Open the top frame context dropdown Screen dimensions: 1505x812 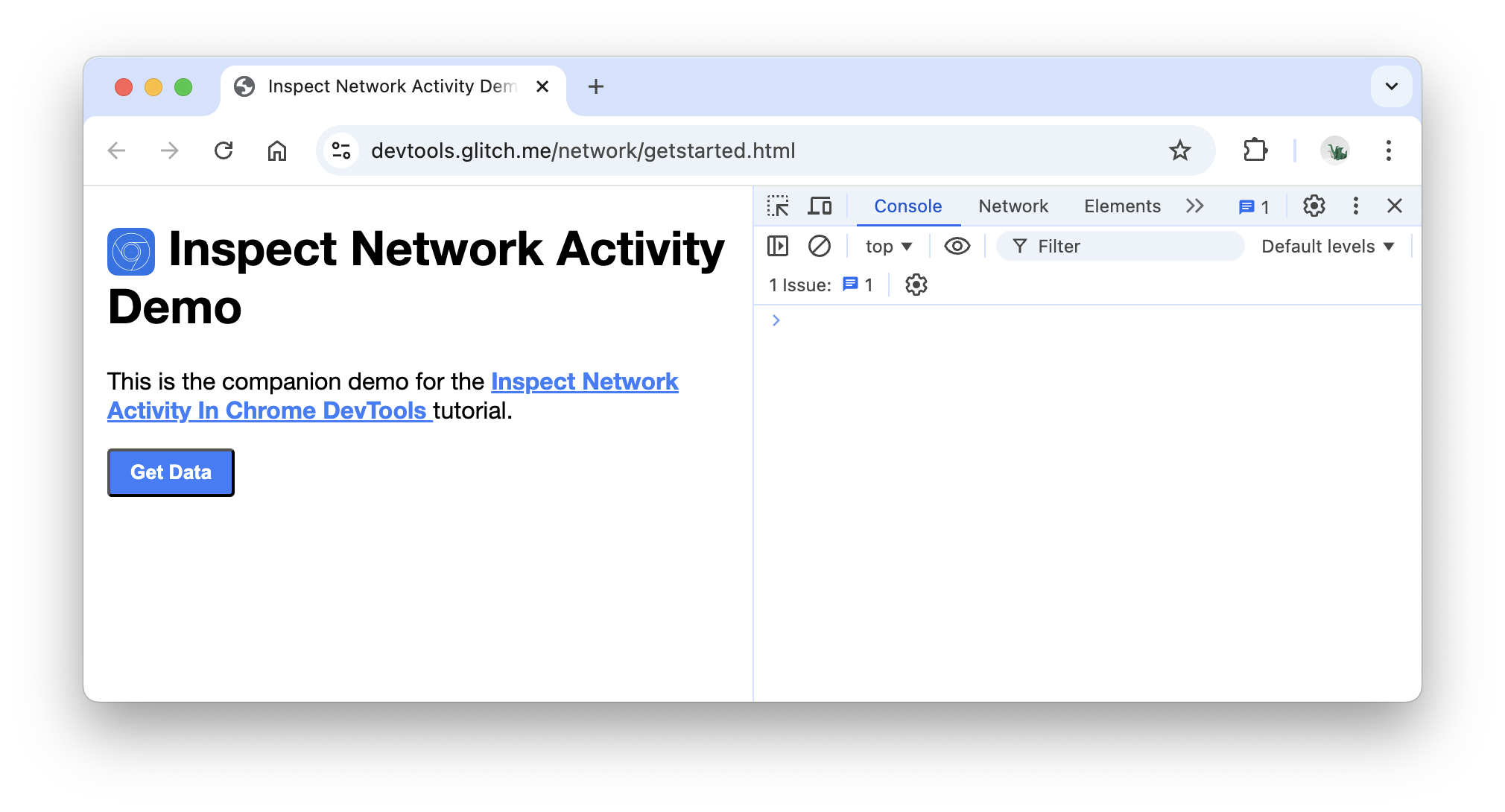888,246
